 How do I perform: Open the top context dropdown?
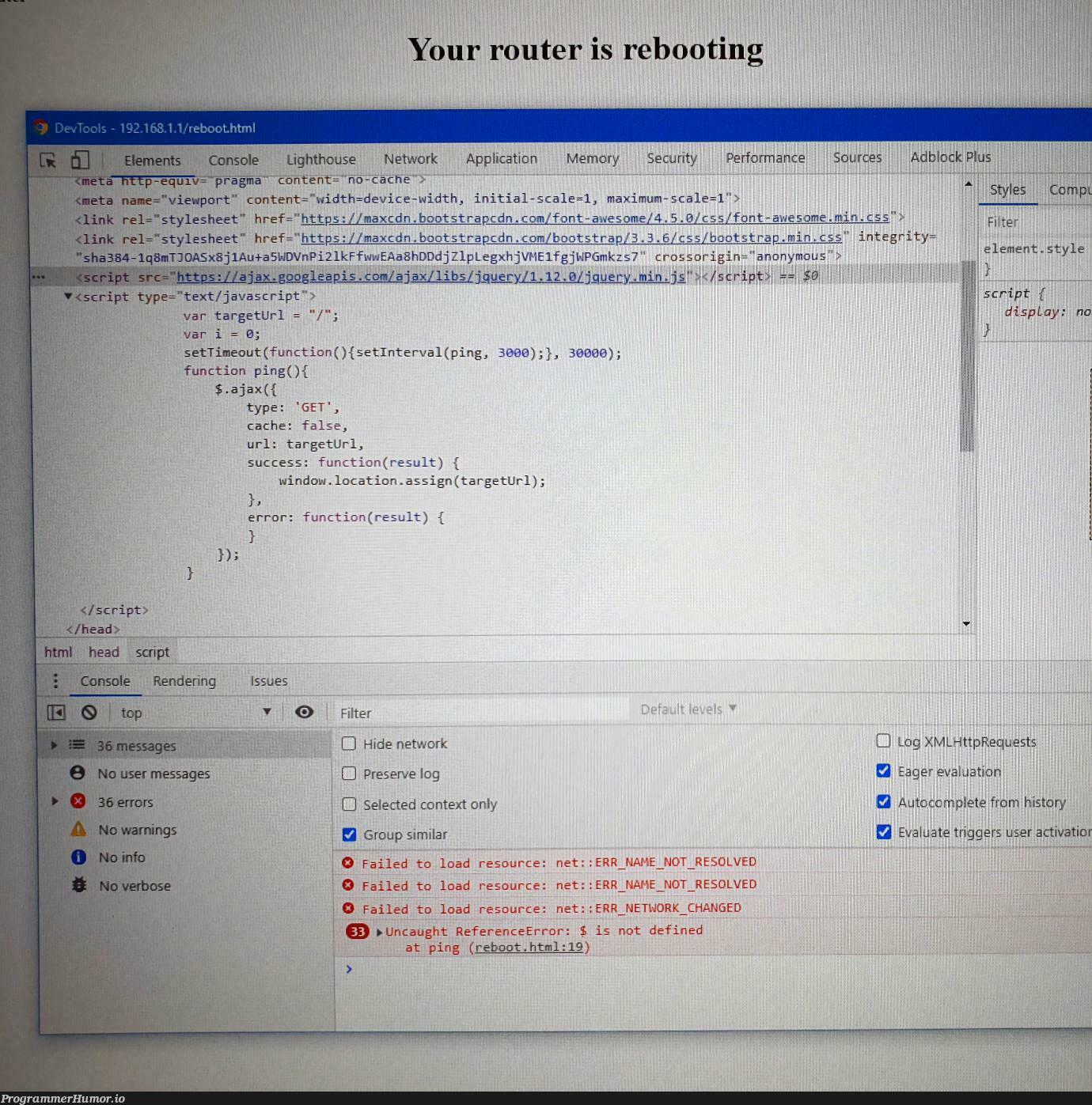[x=195, y=713]
